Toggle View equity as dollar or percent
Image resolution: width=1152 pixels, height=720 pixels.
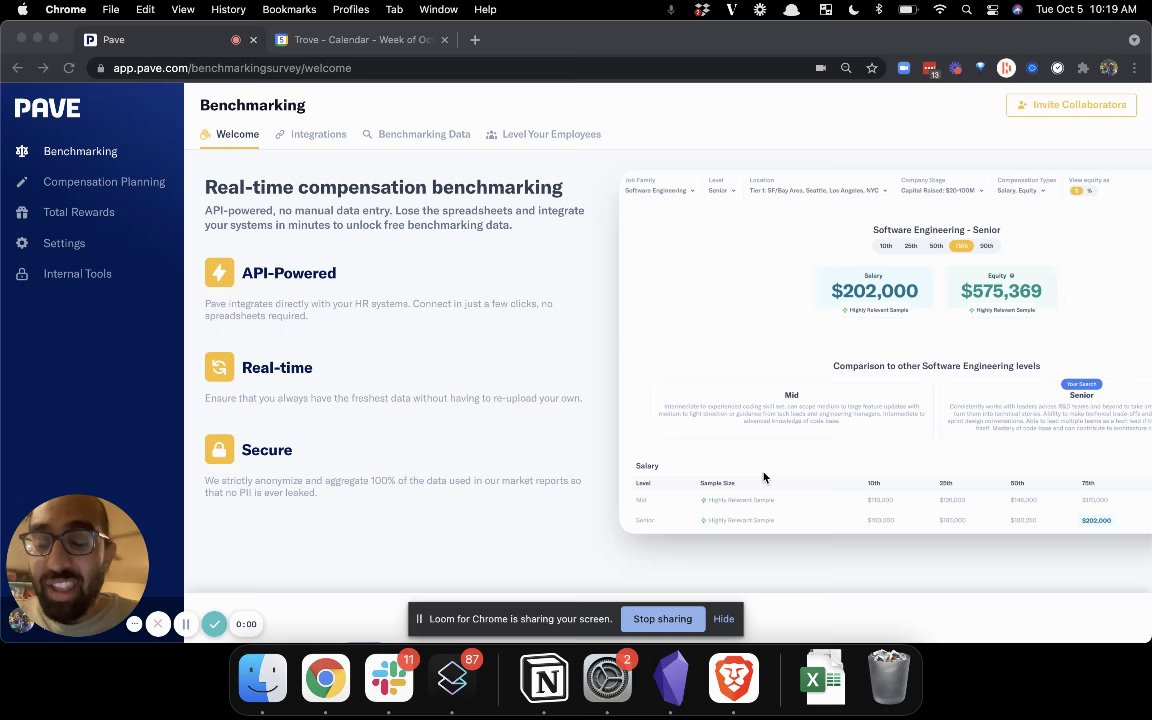click(1082, 191)
